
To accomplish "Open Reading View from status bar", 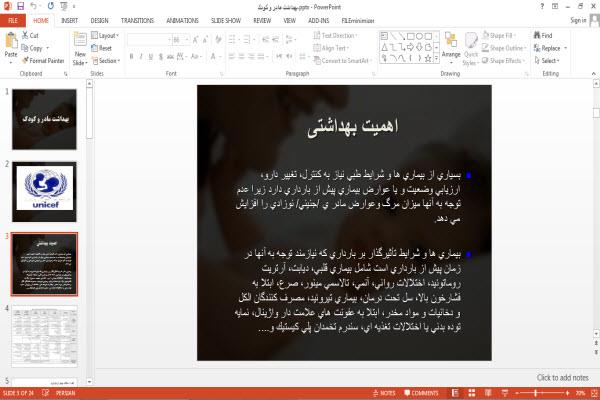I will click(x=488, y=393).
